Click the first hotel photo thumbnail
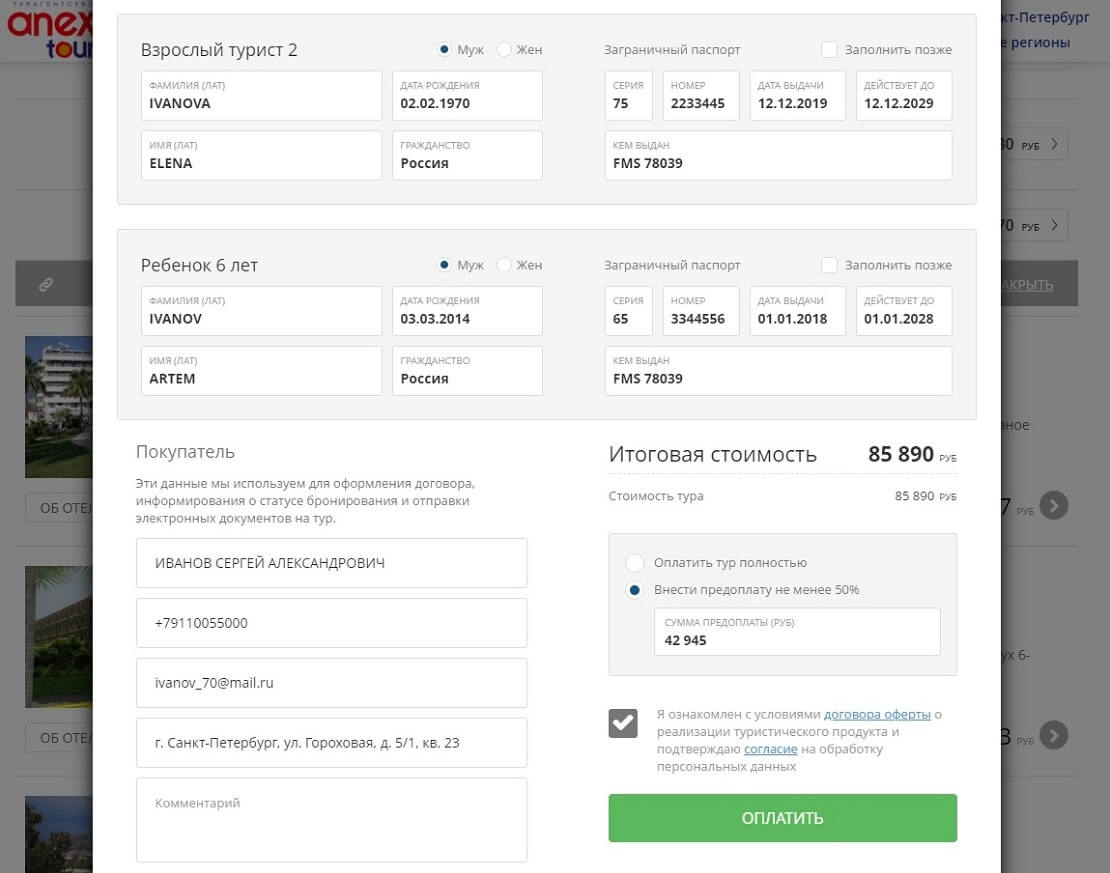Viewport: 1110px width, 873px height. (59, 406)
